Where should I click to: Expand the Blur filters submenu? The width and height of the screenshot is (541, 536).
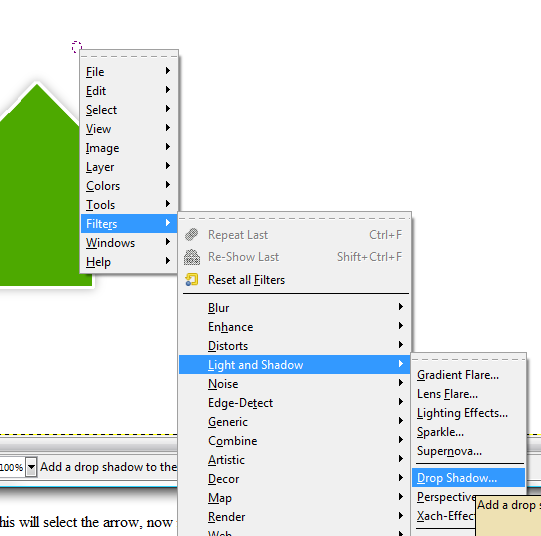click(295, 308)
